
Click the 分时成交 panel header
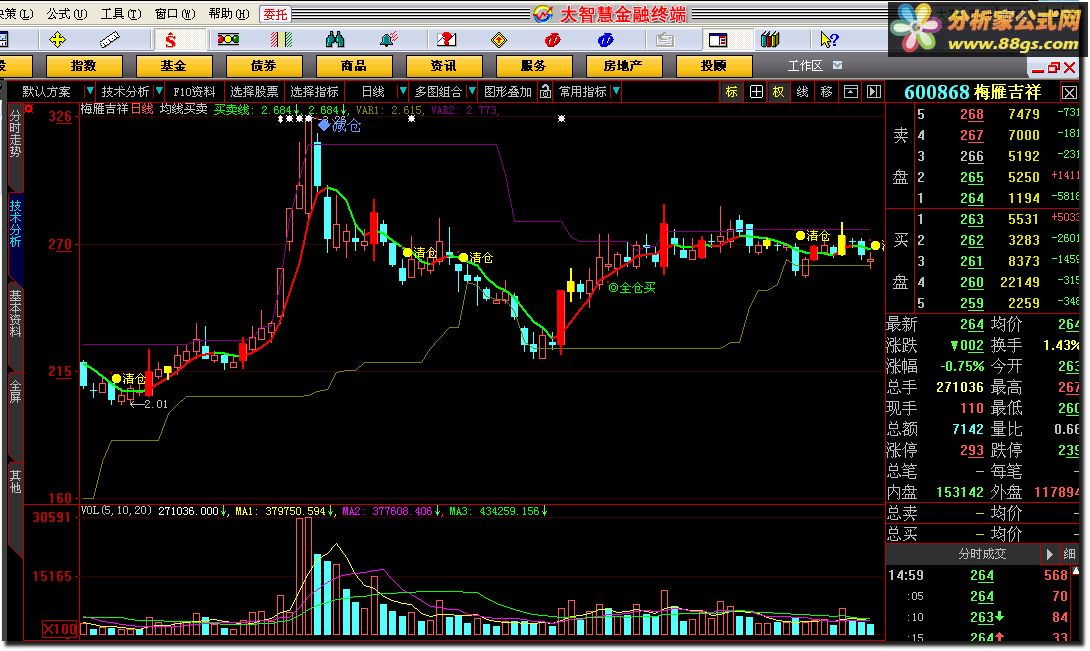982,554
